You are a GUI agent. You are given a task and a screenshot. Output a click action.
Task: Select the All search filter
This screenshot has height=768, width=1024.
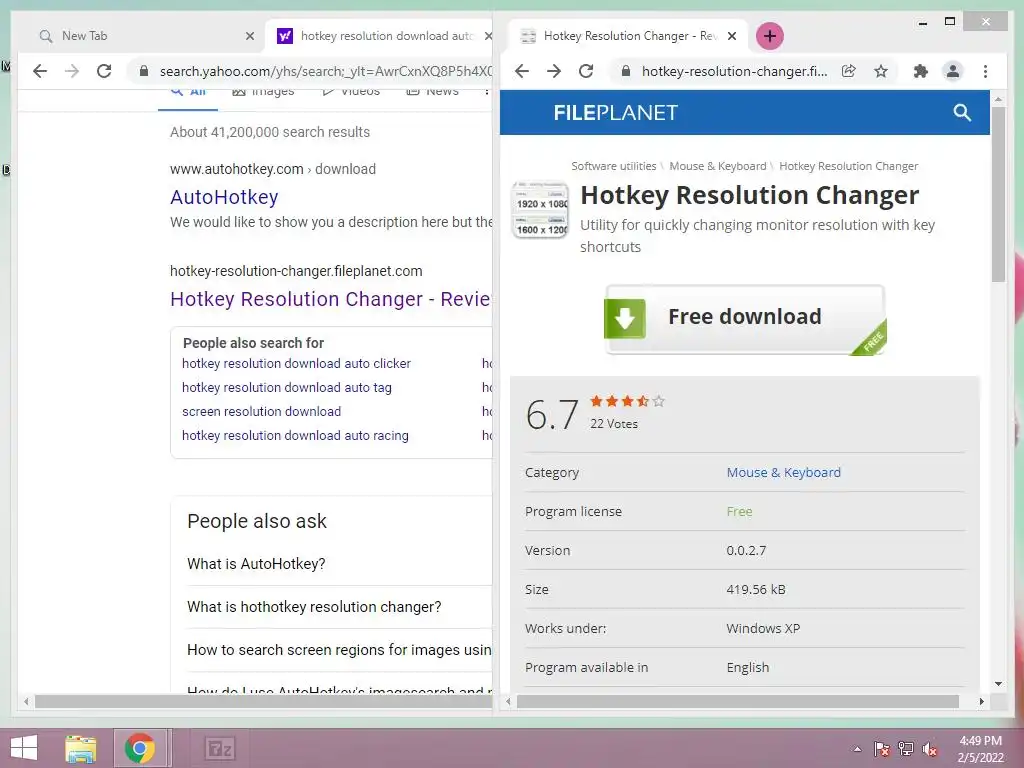click(188, 92)
